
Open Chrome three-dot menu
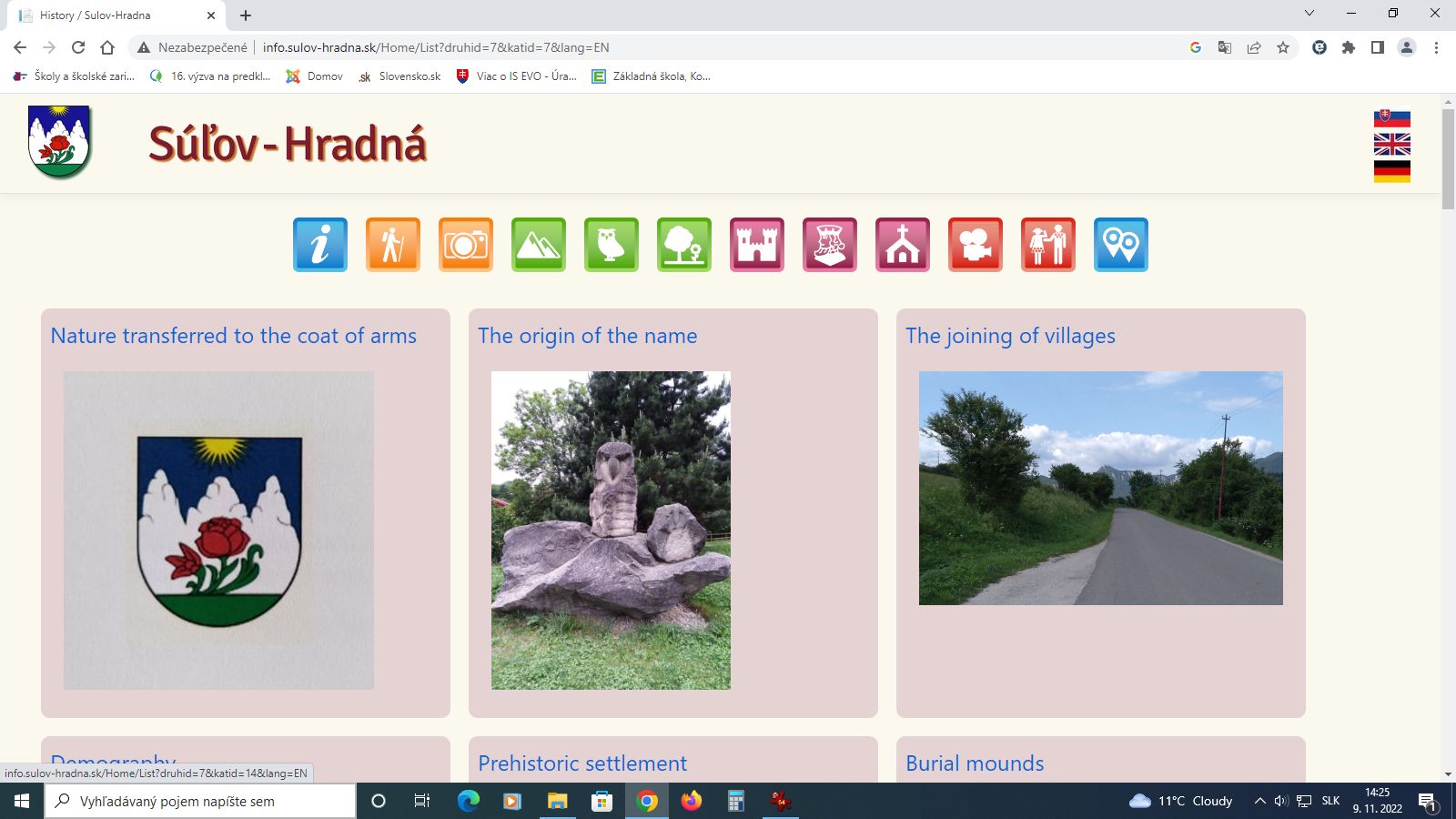[x=1436, y=47]
